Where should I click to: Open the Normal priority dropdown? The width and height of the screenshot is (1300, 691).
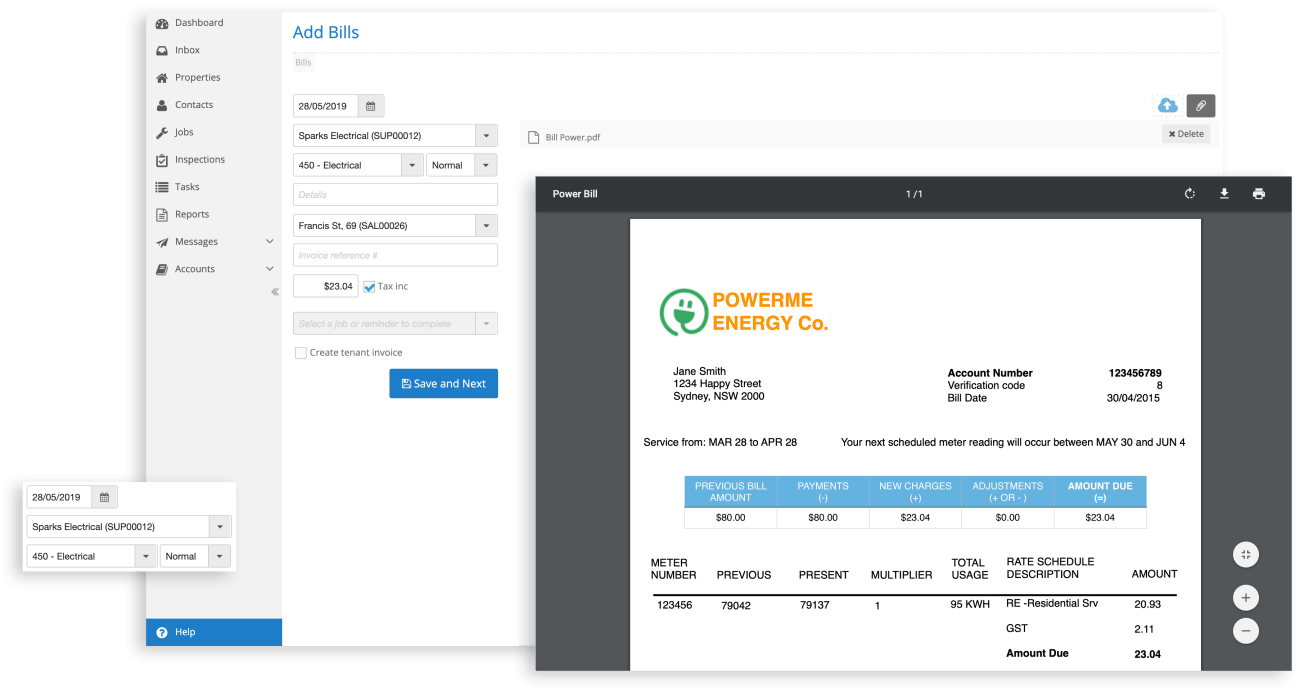point(485,165)
